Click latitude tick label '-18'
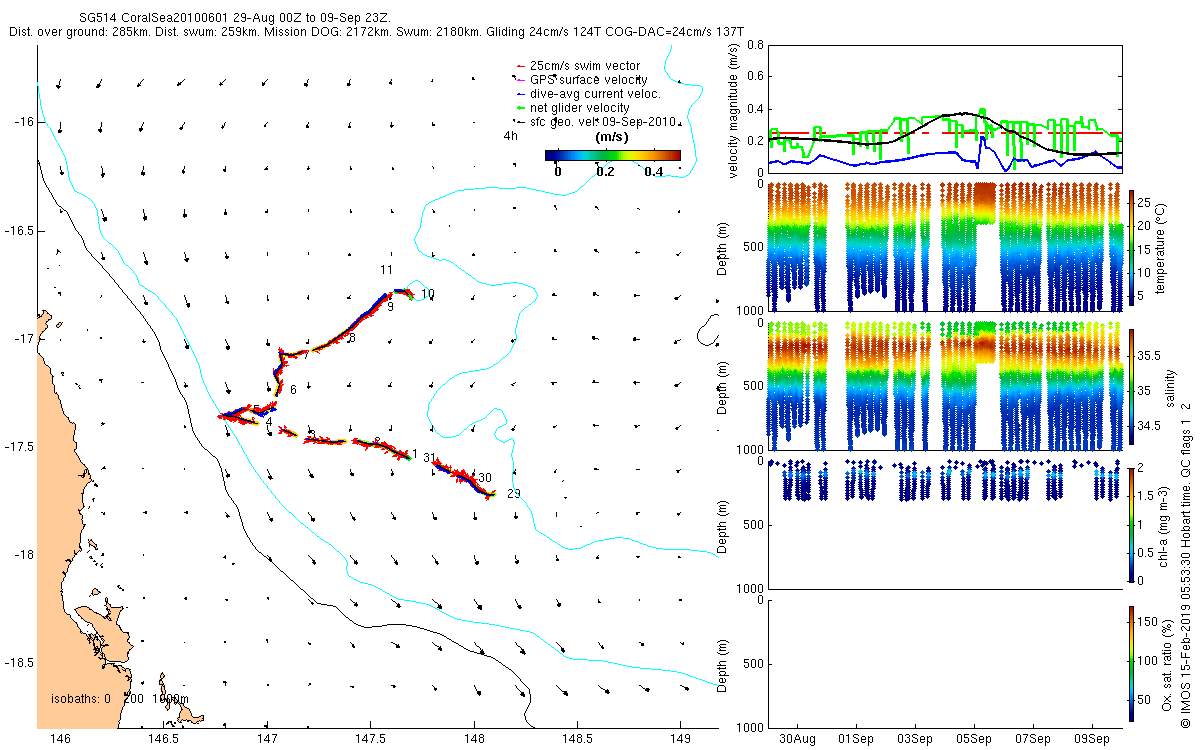This screenshot has width=1200, height=750. click(24, 555)
